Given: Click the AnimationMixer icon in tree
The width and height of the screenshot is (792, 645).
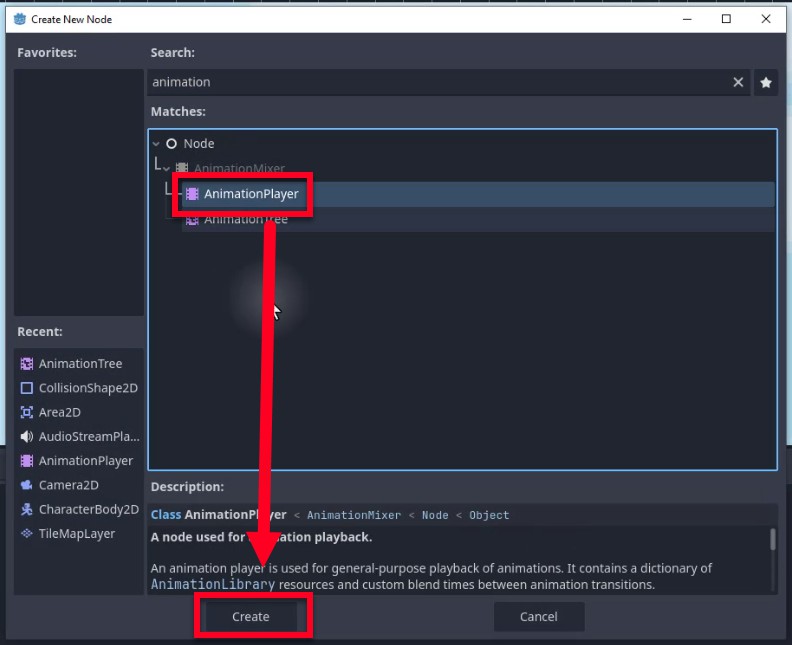Looking at the screenshot, I should point(182,168).
